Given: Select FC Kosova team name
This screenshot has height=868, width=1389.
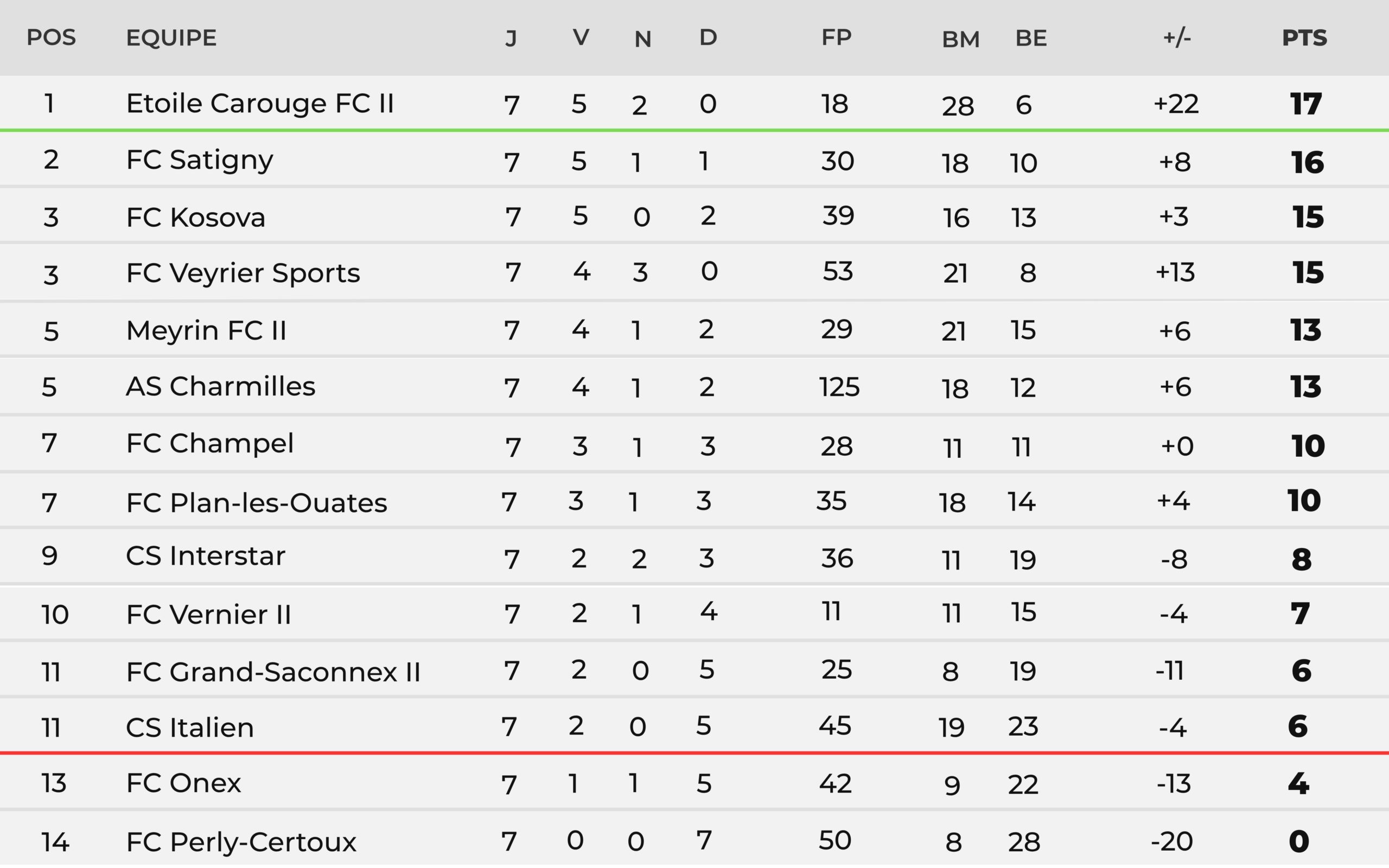Looking at the screenshot, I should click(x=195, y=218).
